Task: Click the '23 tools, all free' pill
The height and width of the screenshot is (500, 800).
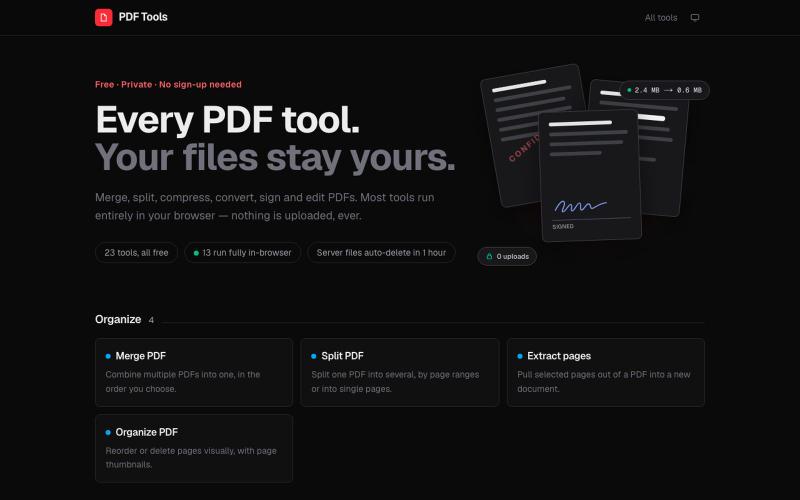Action: coord(136,253)
